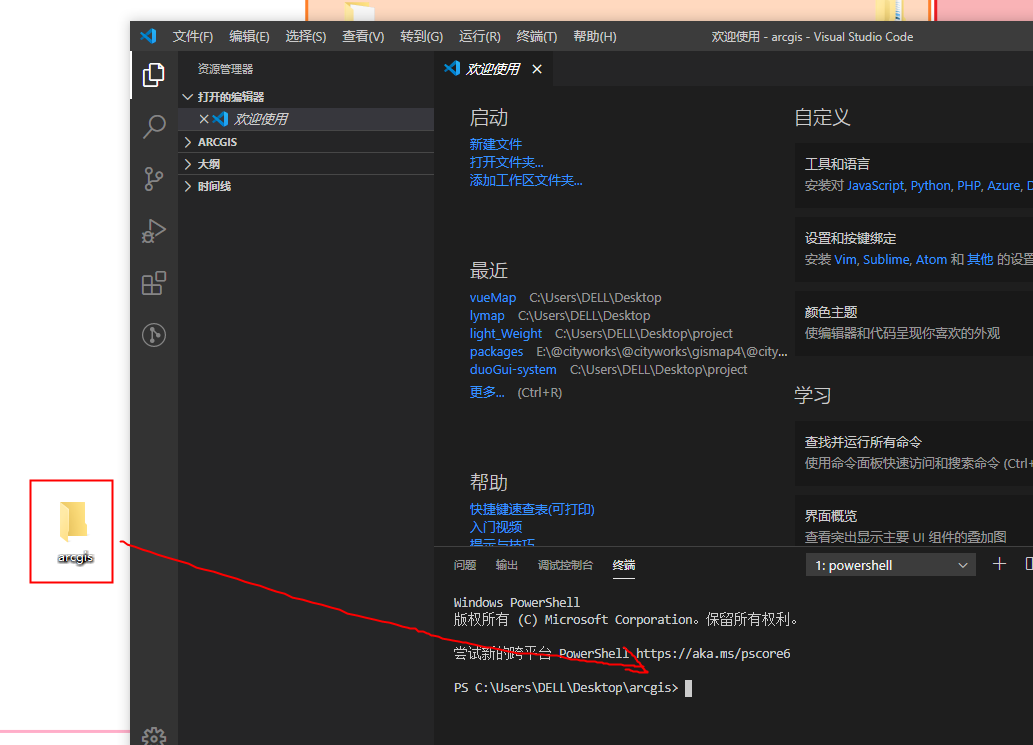Install Python support link

[930, 186]
